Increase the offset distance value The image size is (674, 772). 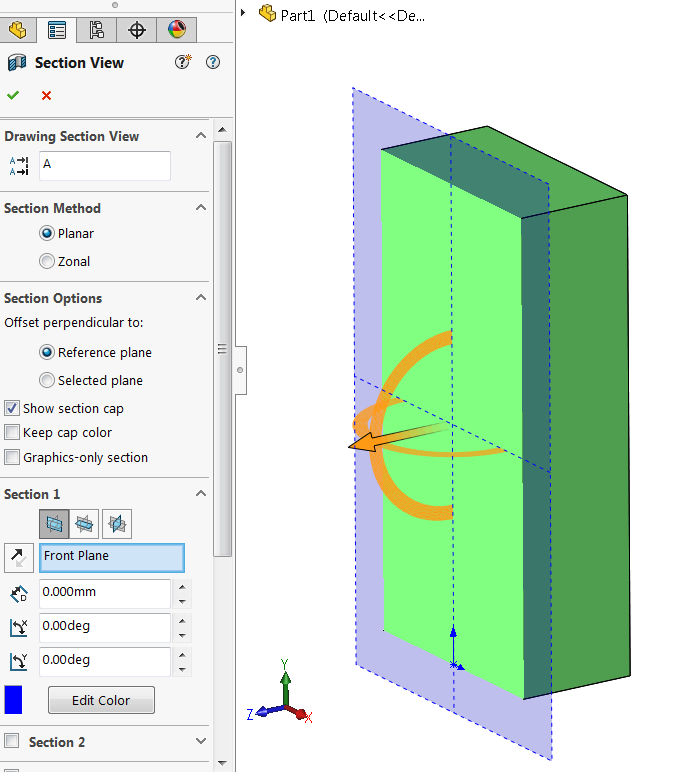click(183, 587)
